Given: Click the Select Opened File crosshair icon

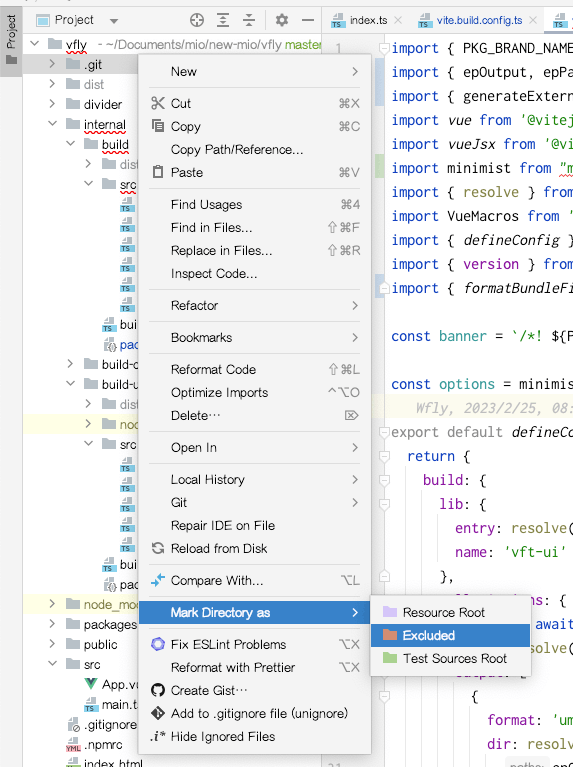Looking at the screenshot, I should pos(197,20).
